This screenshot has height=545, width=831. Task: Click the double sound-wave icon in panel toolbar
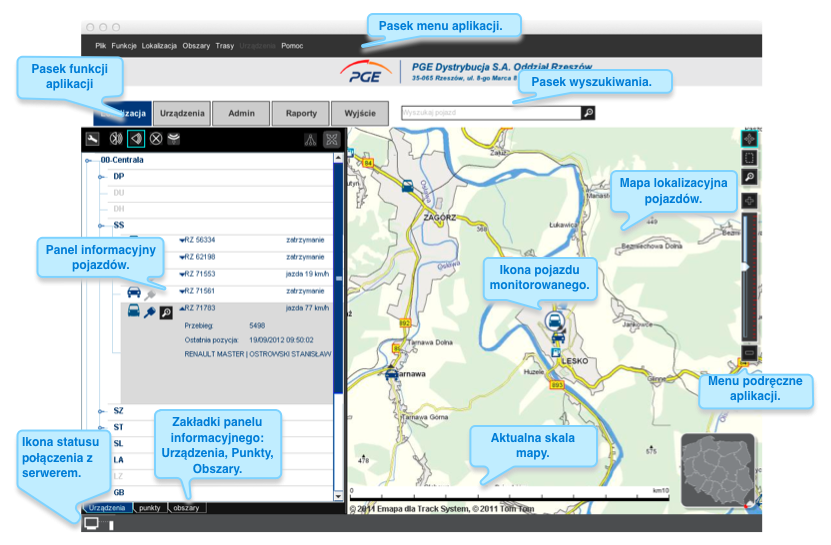116,139
